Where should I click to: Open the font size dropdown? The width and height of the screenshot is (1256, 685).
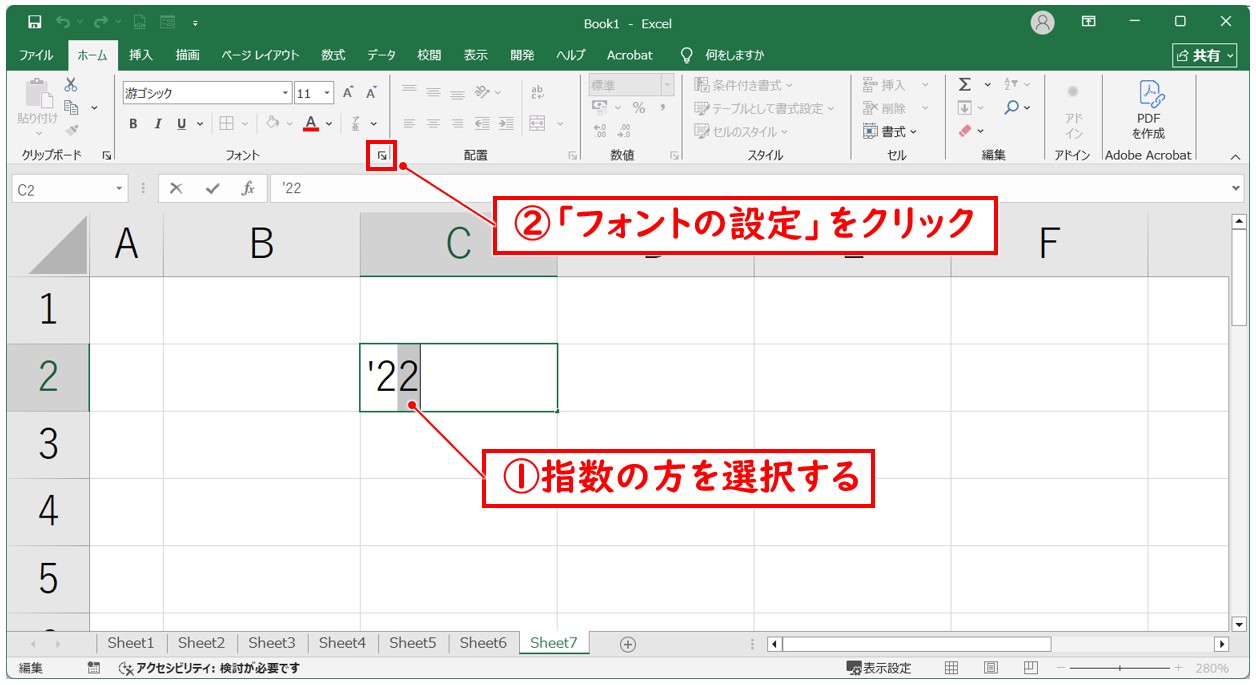click(328, 93)
